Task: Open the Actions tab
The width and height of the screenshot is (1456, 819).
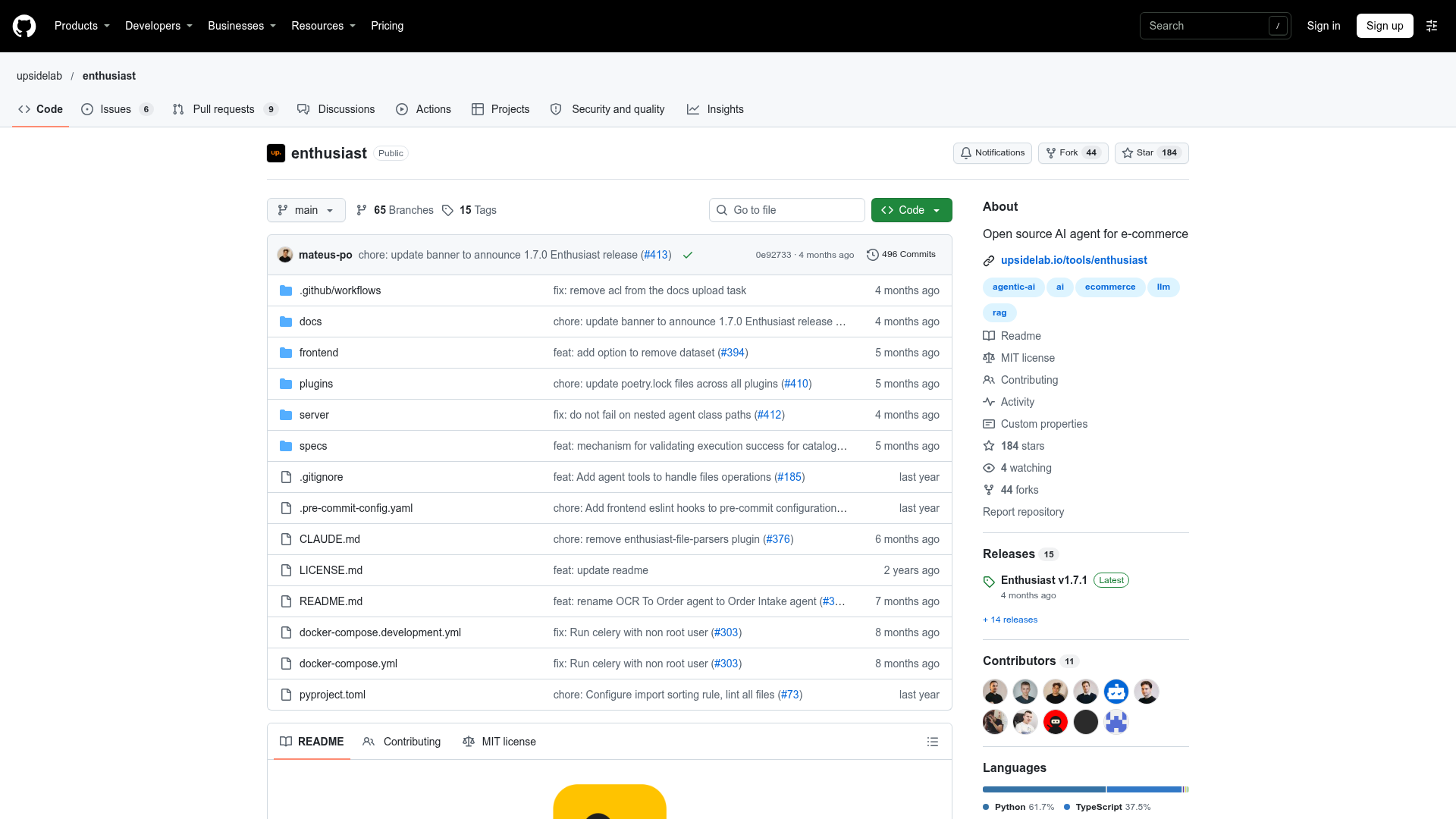Action: point(423,109)
